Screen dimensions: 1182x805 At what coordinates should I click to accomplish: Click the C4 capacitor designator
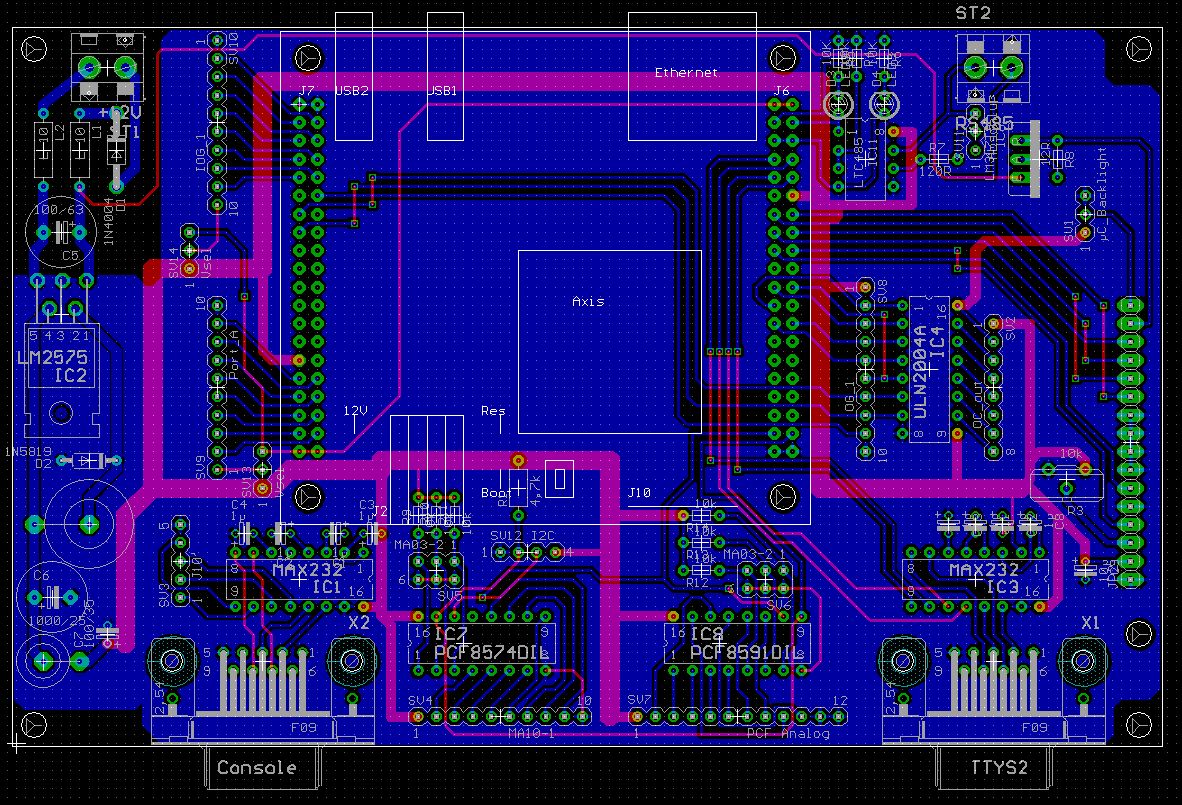tap(239, 504)
